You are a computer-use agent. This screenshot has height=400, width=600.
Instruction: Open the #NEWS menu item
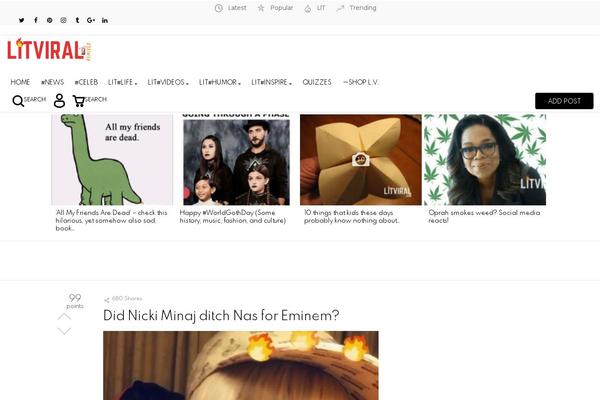coord(52,82)
